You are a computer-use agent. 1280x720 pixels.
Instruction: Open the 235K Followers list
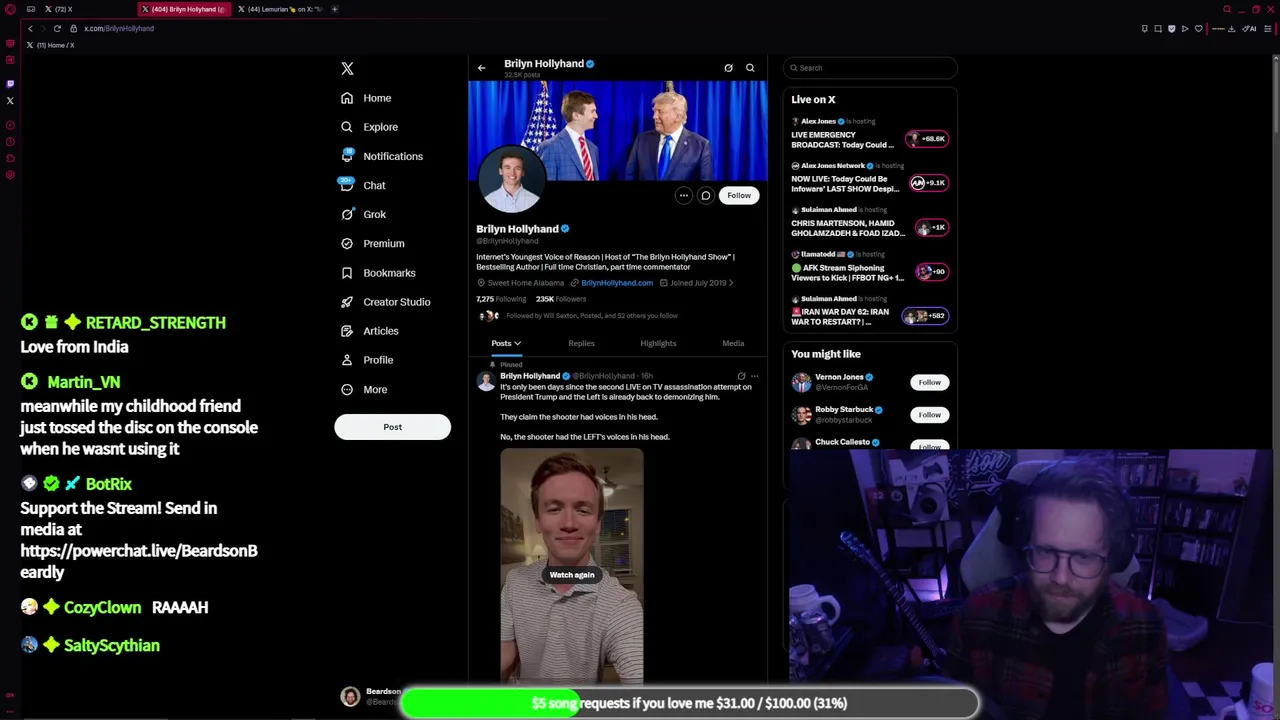point(560,299)
